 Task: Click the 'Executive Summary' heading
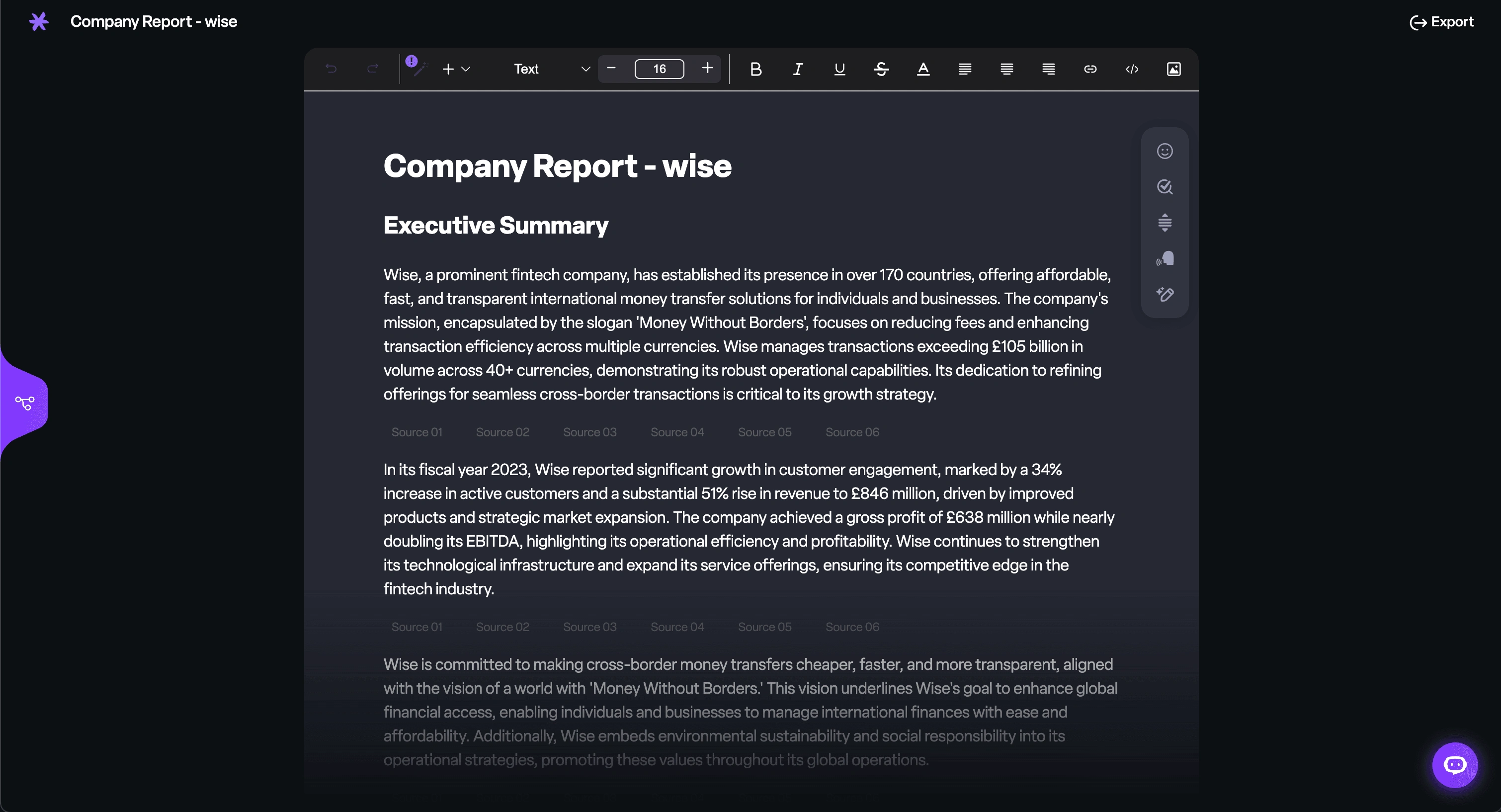(496, 226)
